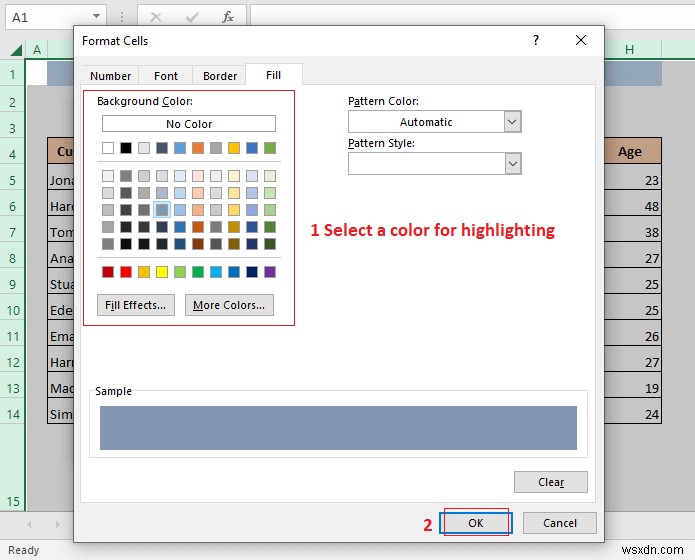Expand the Pattern Color dropdown
The image size is (695, 560).
(x=512, y=122)
